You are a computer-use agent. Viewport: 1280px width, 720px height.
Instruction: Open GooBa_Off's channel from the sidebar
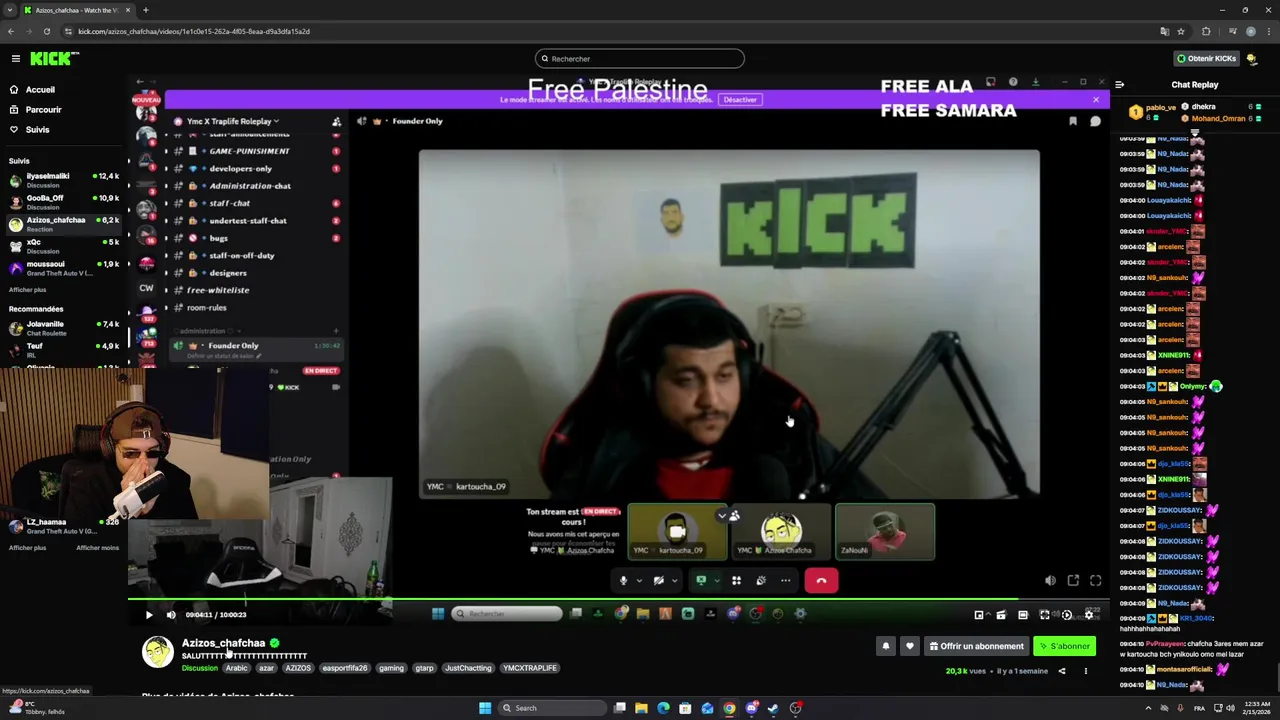point(64,202)
